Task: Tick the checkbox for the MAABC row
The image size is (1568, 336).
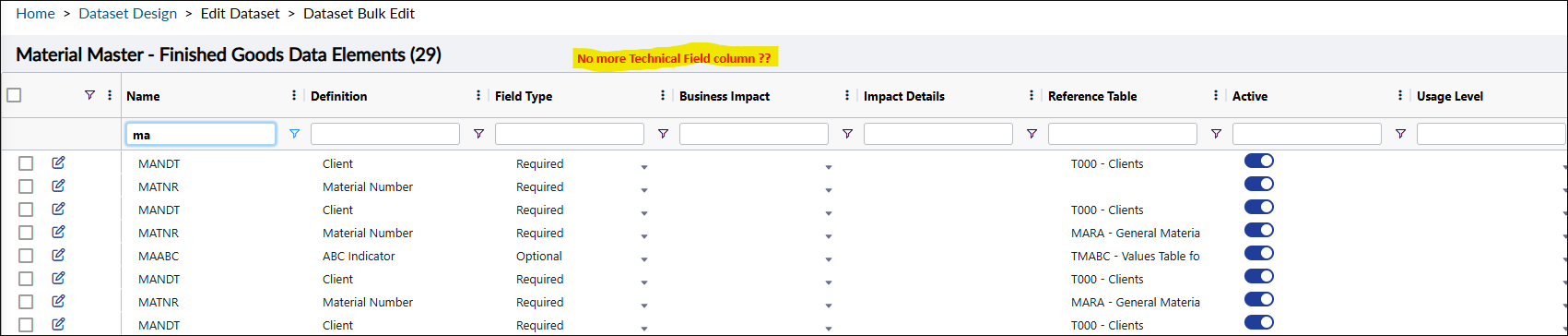Action: (x=26, y=256)
